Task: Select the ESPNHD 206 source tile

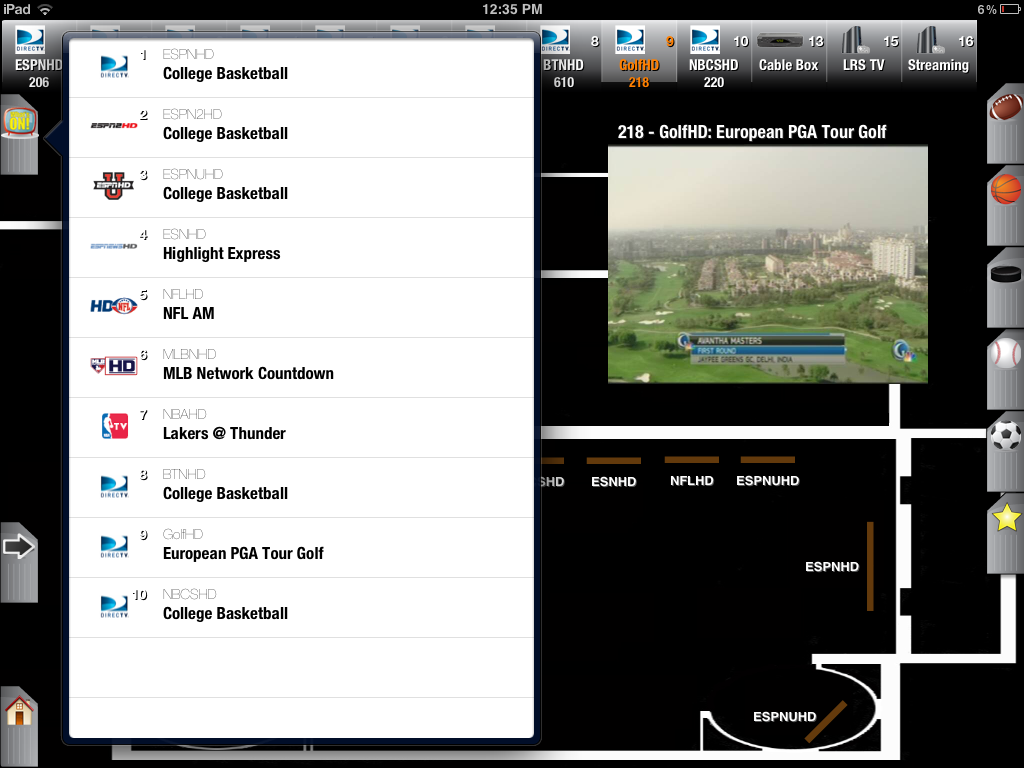Action: coord(33,57)
